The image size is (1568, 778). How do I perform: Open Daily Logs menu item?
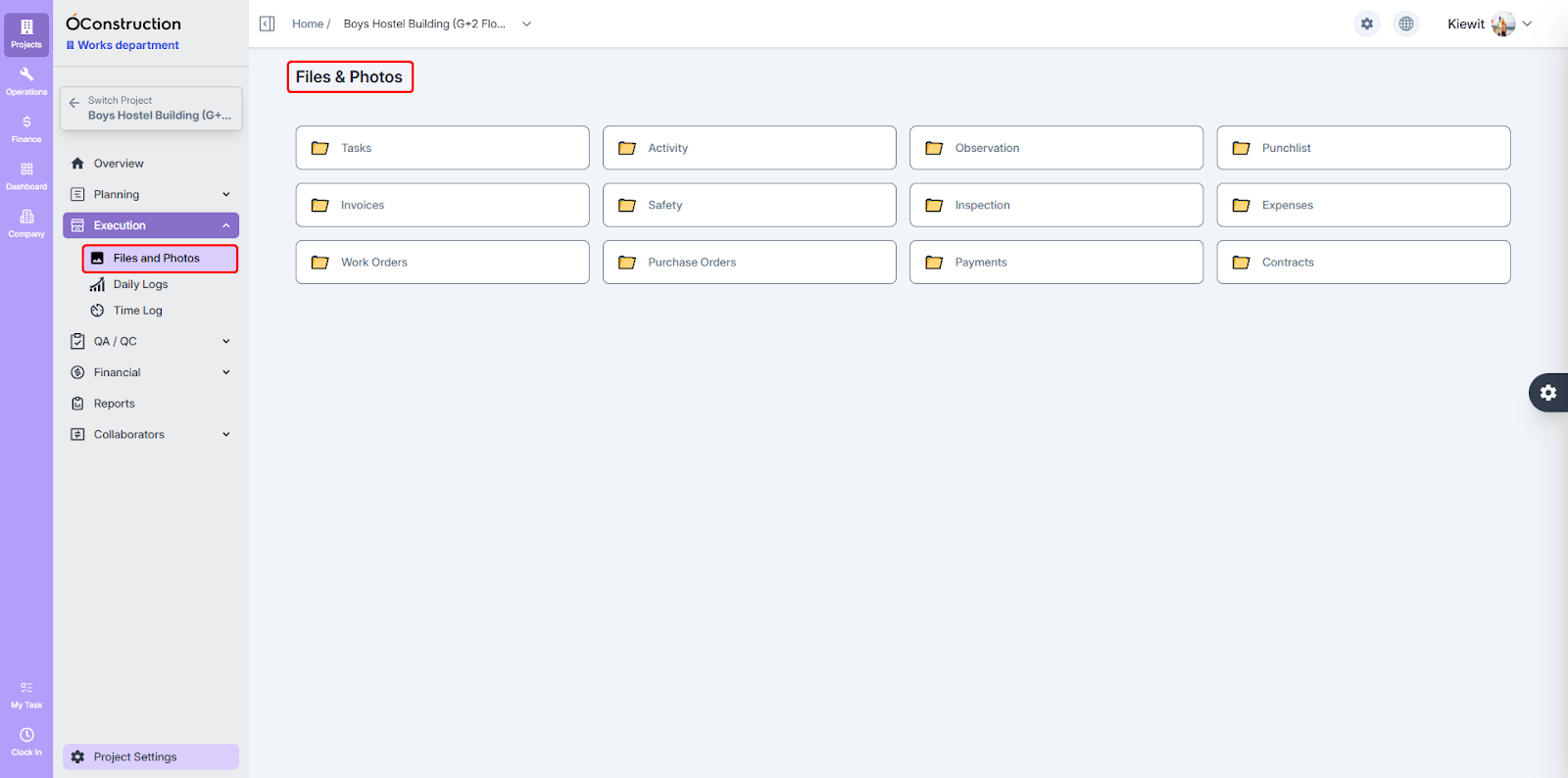(x=140, y=284)
